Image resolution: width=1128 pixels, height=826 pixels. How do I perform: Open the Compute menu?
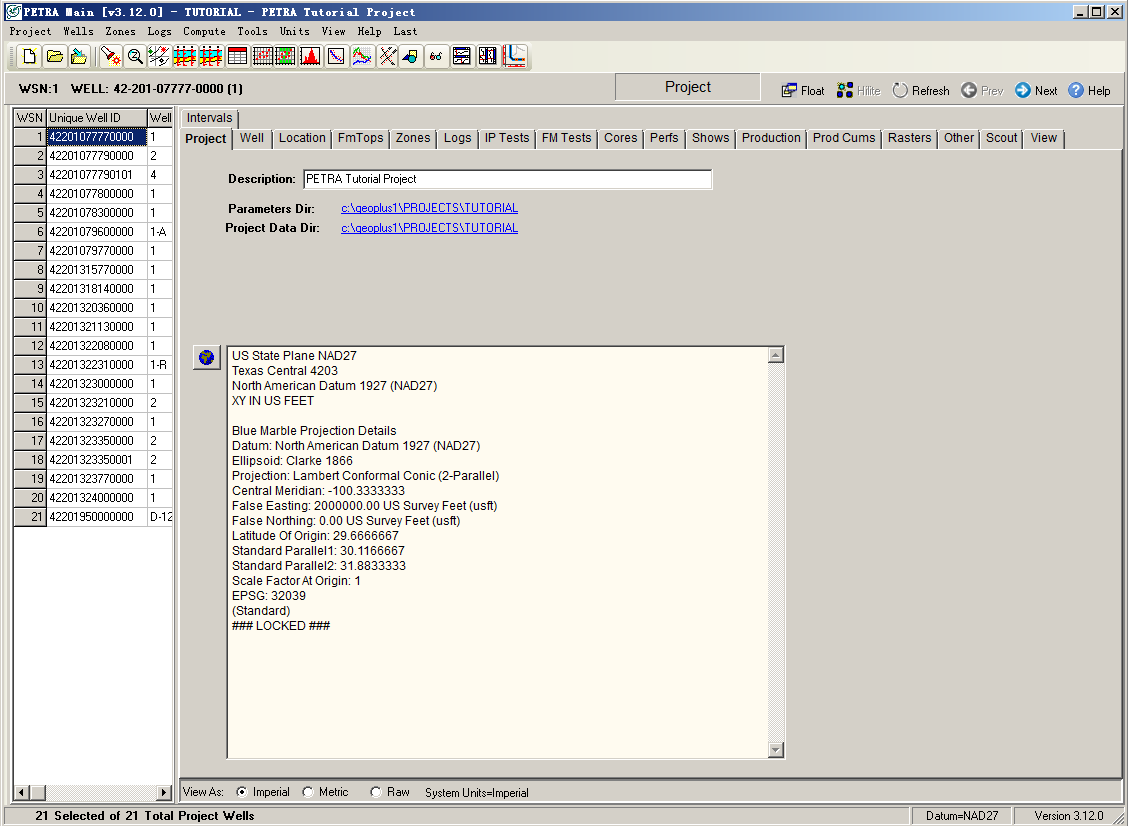click(204, 32)
